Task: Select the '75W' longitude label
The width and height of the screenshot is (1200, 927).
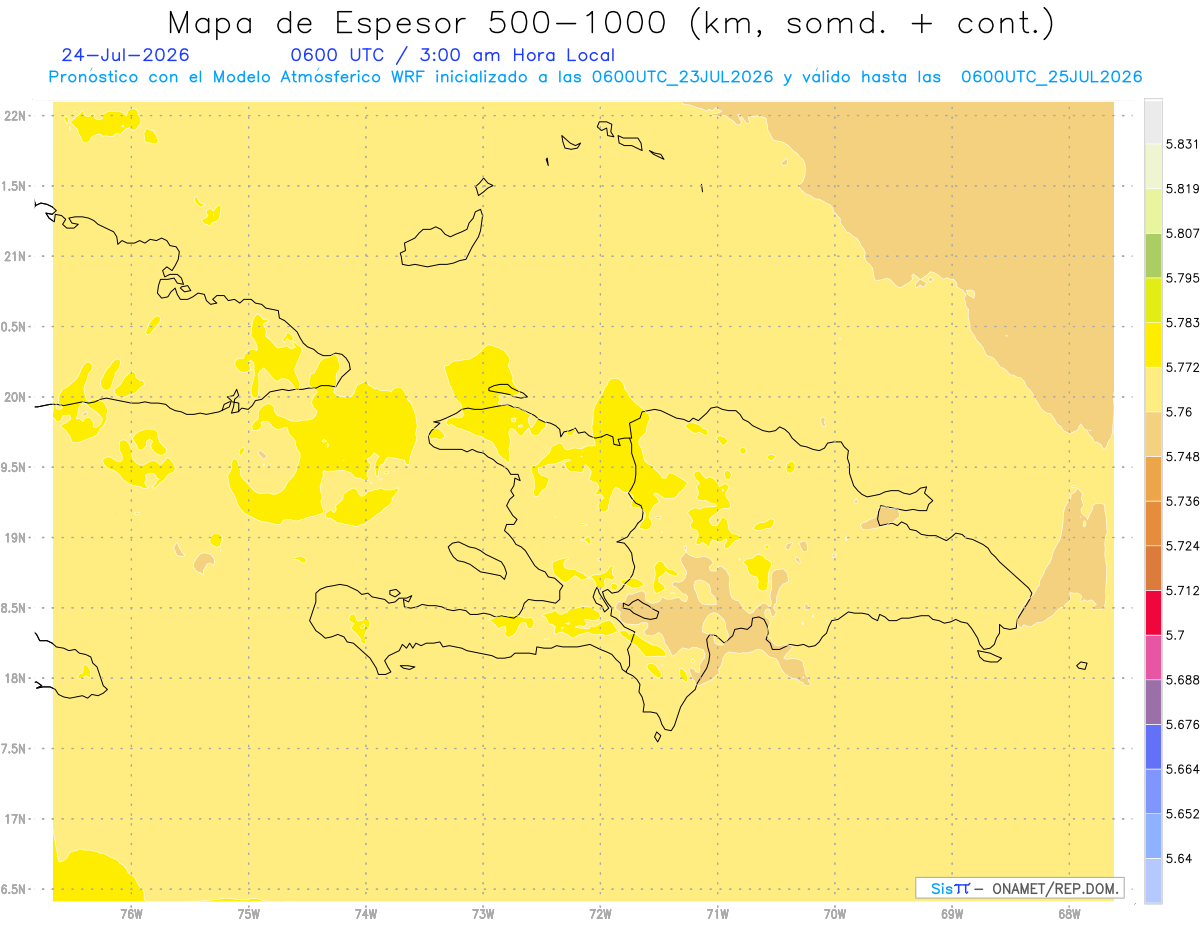Action: tap(249, 913)
